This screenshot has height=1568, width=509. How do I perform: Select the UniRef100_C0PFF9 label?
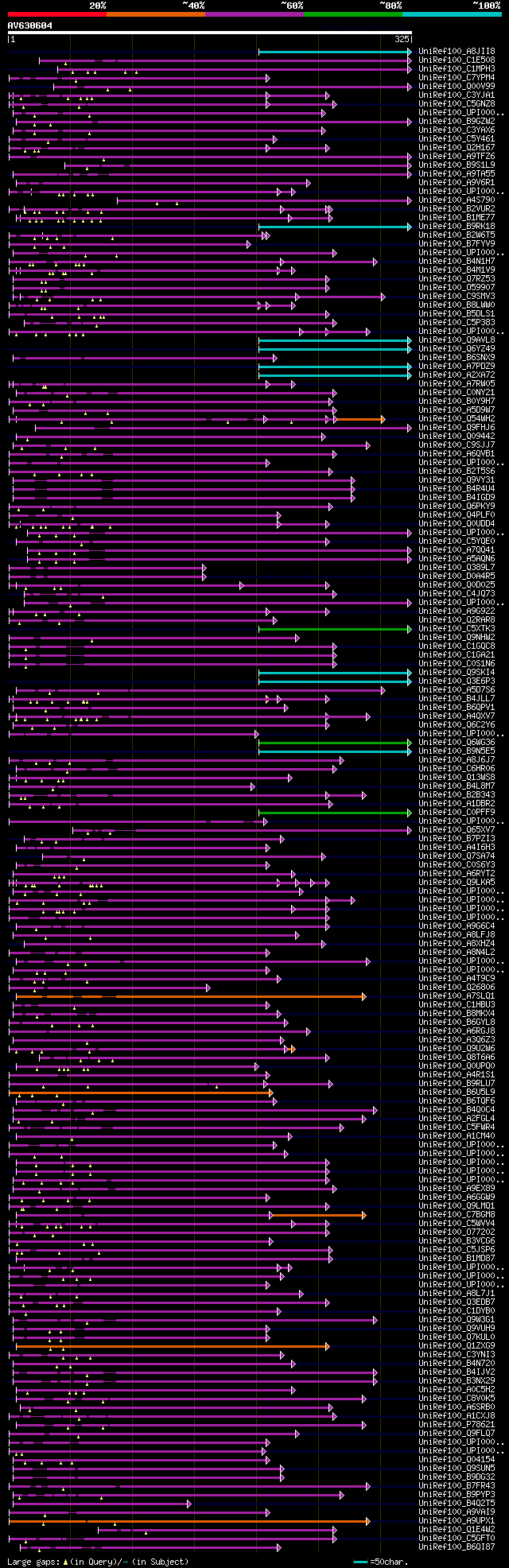tap(457, 812)
